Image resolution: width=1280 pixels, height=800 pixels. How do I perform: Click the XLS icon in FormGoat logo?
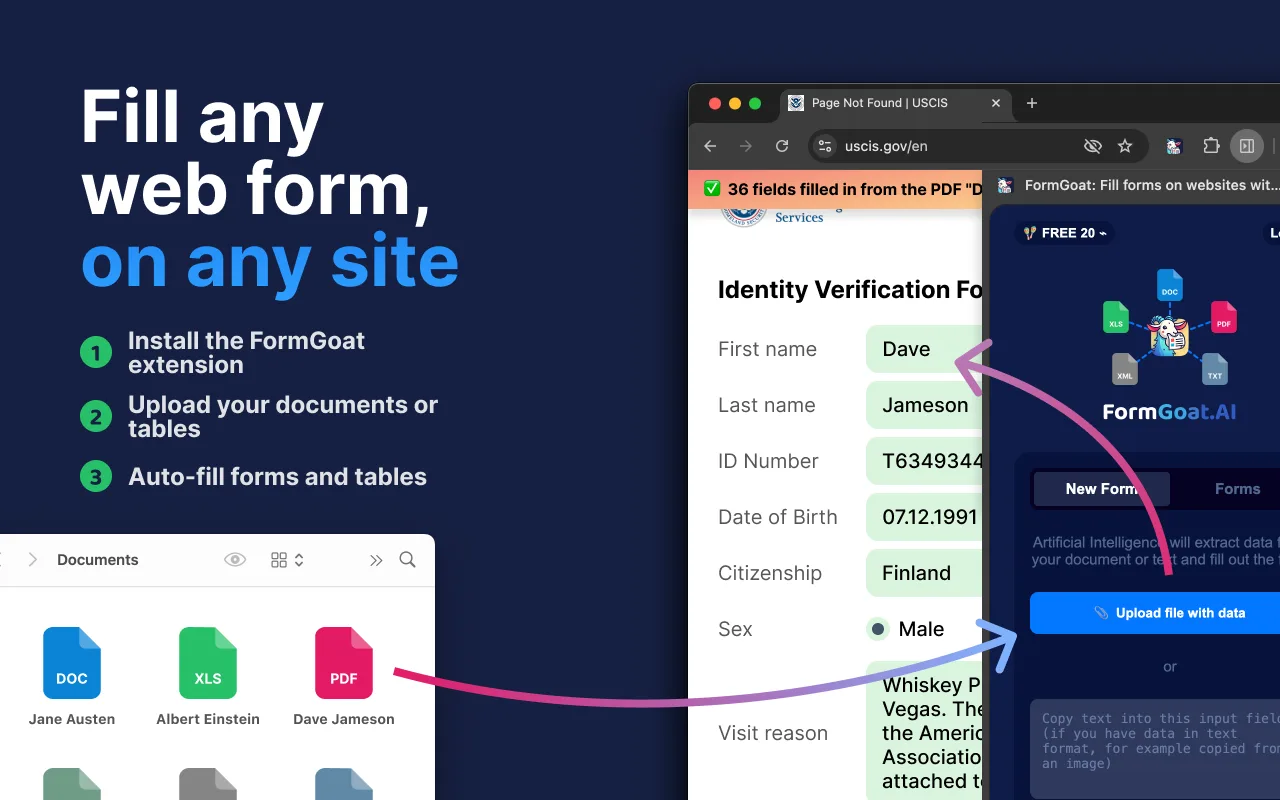pyautogui.click(x=1116, y=317)
